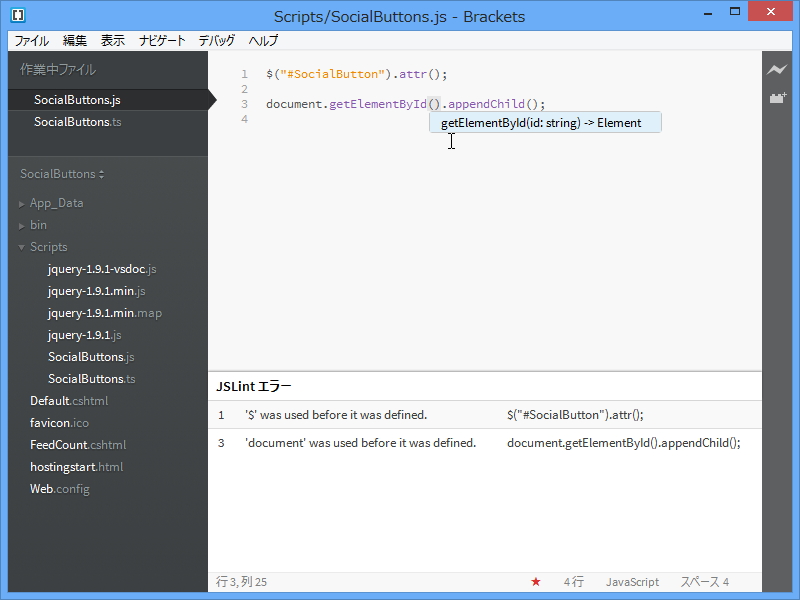Click appendChild in code line 3
Image resolution: width=800 pixels, height=600 pixels.
[x=486, y=104]
